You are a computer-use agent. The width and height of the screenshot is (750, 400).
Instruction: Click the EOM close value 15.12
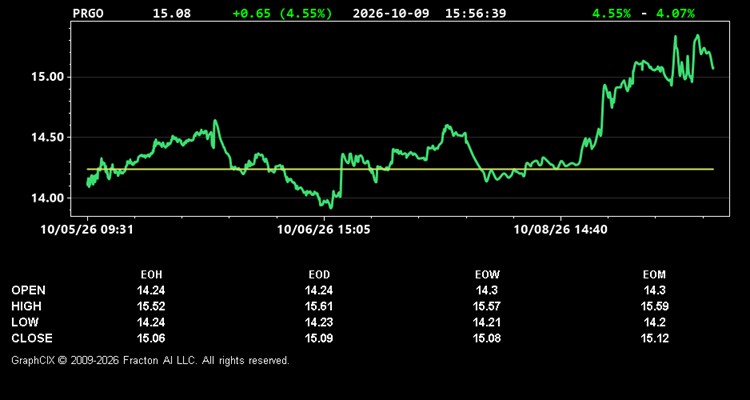(654, 338)
